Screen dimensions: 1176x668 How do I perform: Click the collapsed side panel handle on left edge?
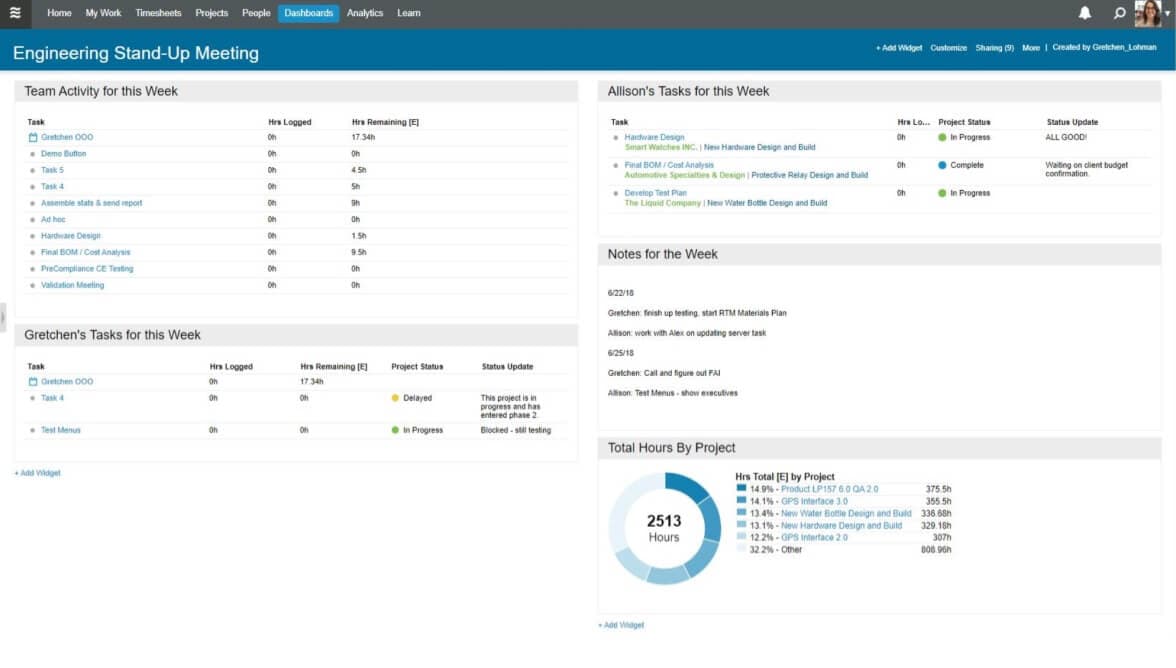tap(3, 317)
